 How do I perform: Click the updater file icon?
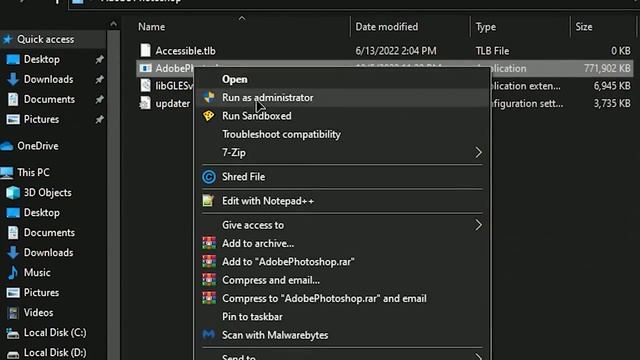coord(145,103)
